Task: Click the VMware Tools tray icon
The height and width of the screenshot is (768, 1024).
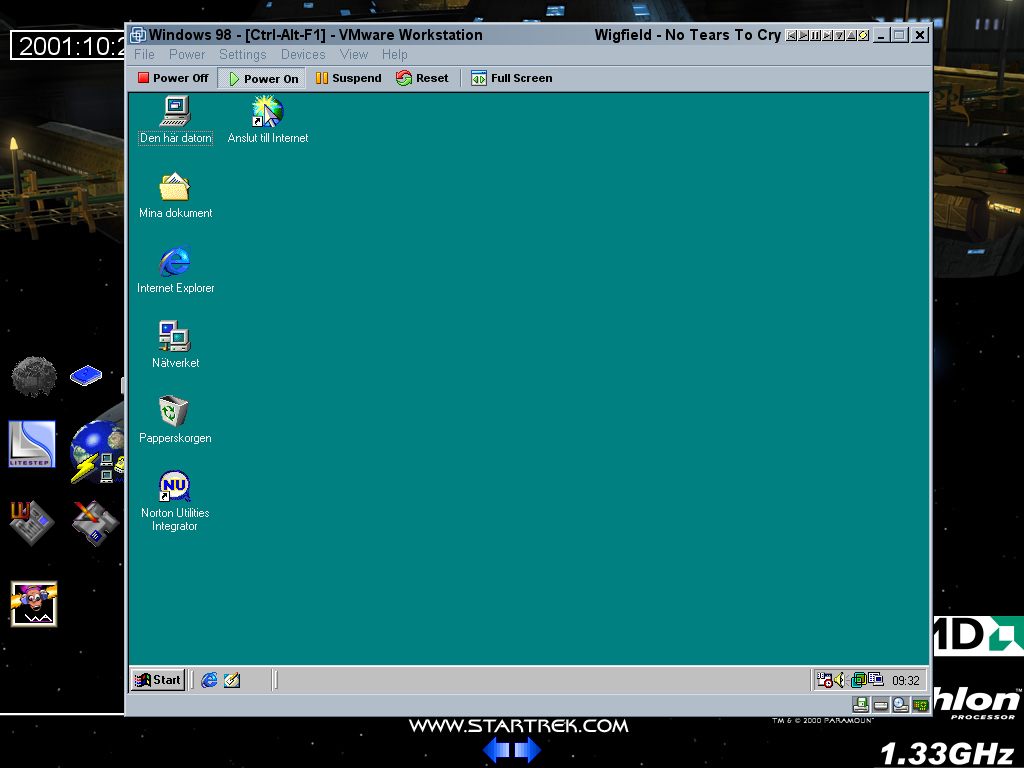Action: pos(858,680)
